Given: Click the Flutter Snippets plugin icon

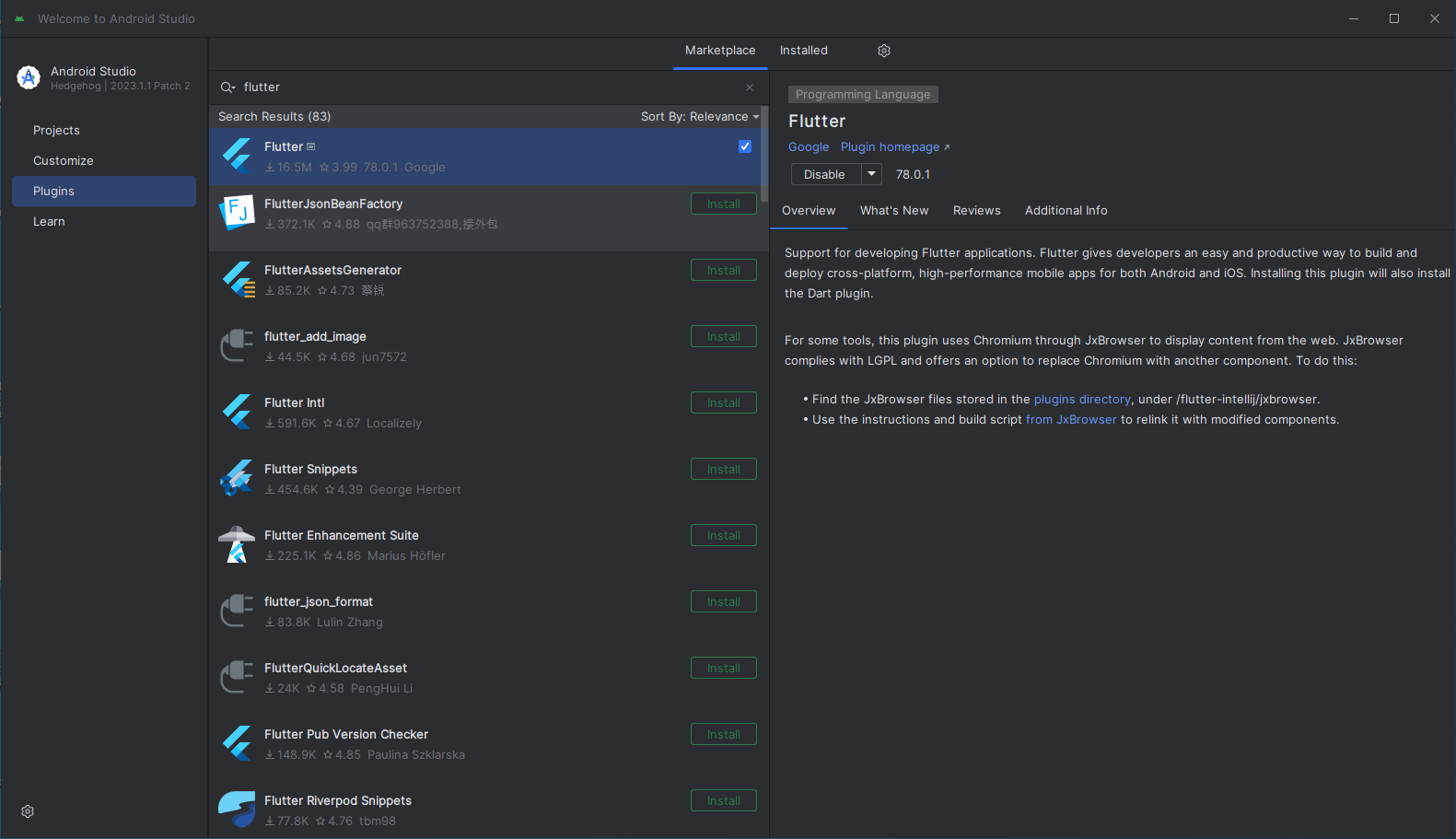Looking at the screenshot, I should pos(237,478).
